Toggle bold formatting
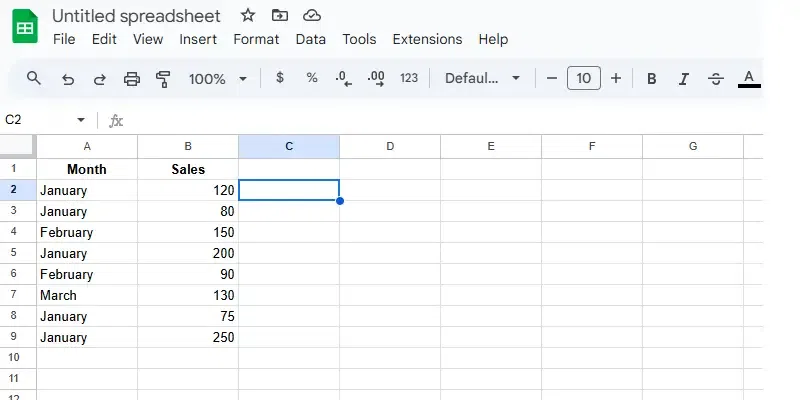The height and width of the screenshot is (400, 800). click(652, 78)
